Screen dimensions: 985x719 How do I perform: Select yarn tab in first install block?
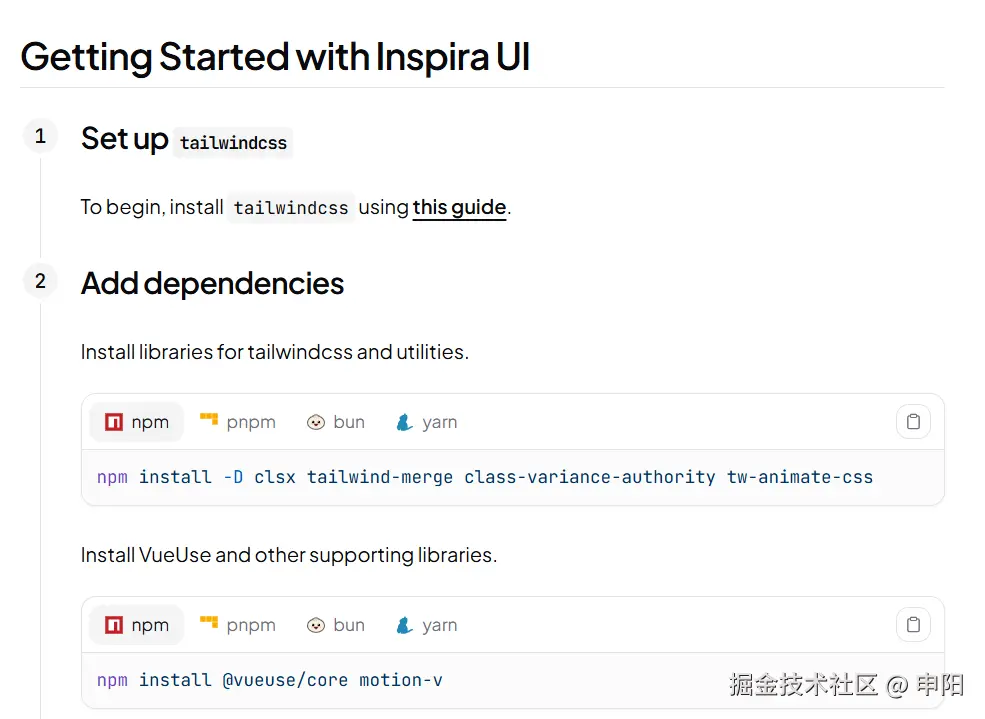coord(427,422)
